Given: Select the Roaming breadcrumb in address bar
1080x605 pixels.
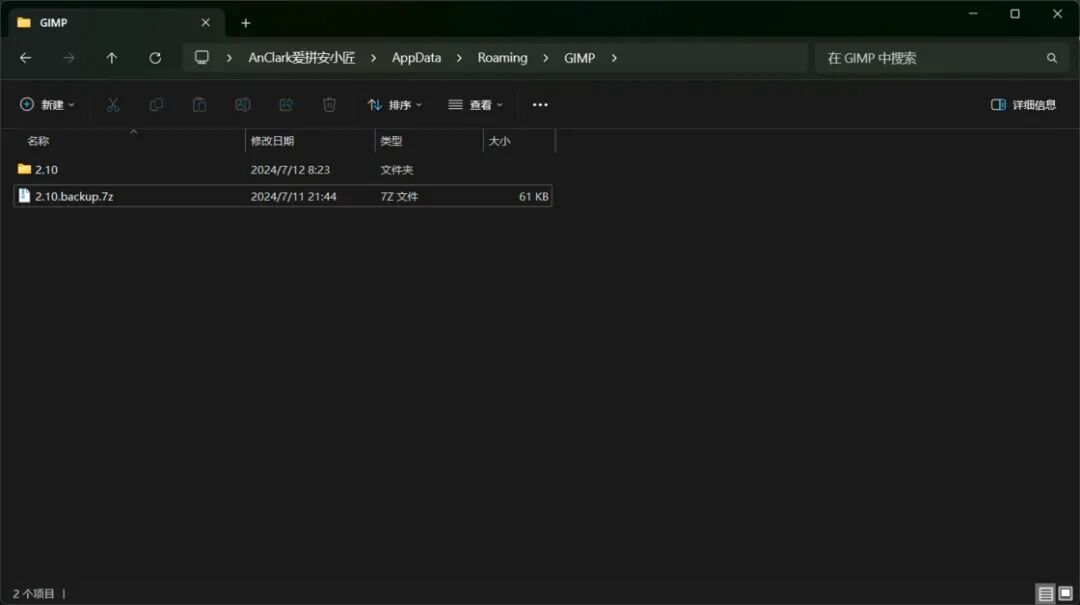Looking at the screenshot, I should (x=502, y=58).
